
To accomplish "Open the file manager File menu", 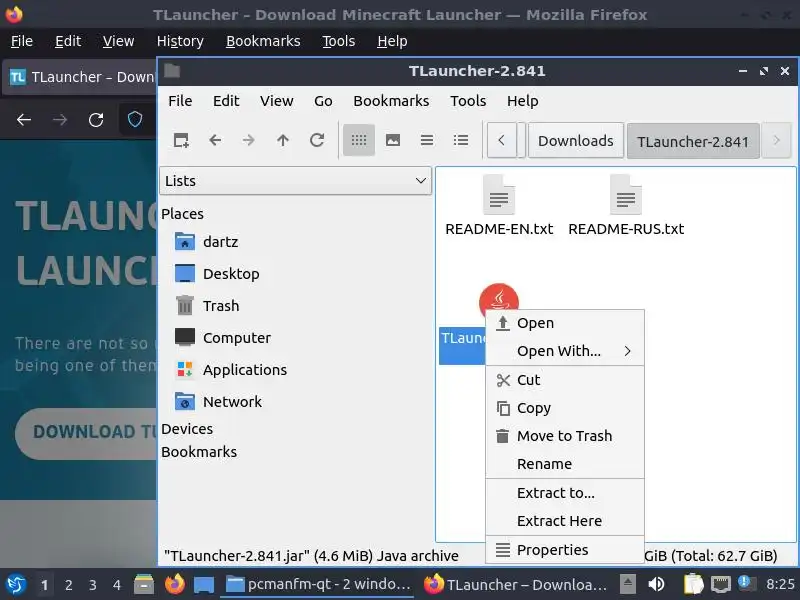I will [x=180, y=101].
